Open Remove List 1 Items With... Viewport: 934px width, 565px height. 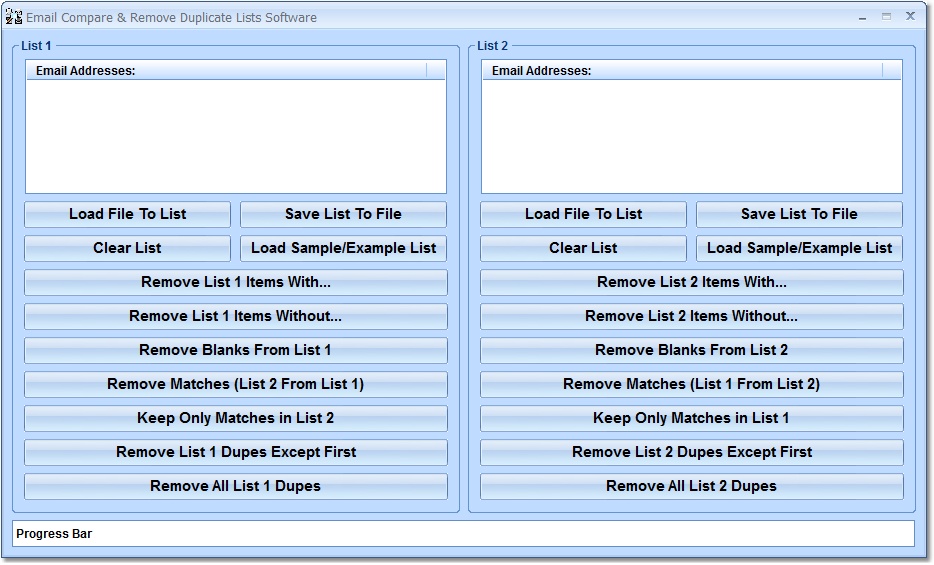tap(236, 282)
